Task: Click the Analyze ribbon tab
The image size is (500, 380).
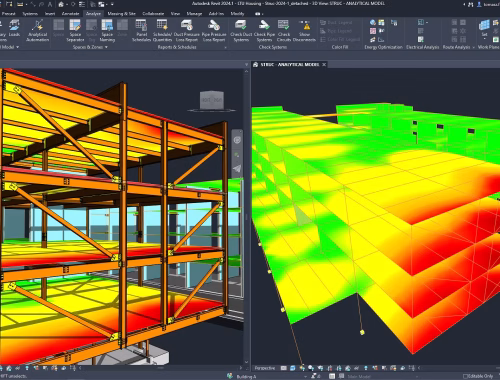Action: [93, 14]
